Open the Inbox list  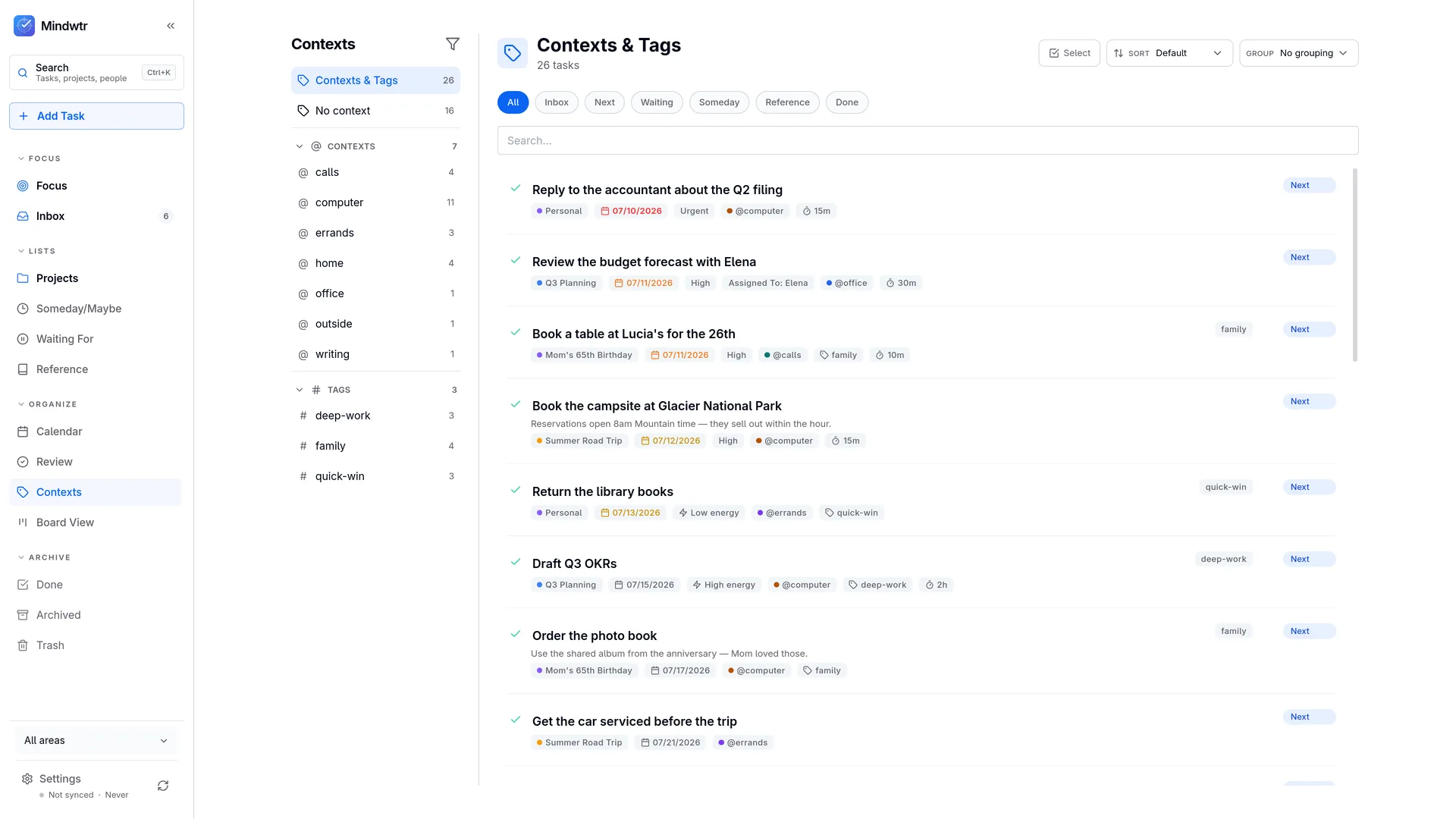[x=96, y=216]
